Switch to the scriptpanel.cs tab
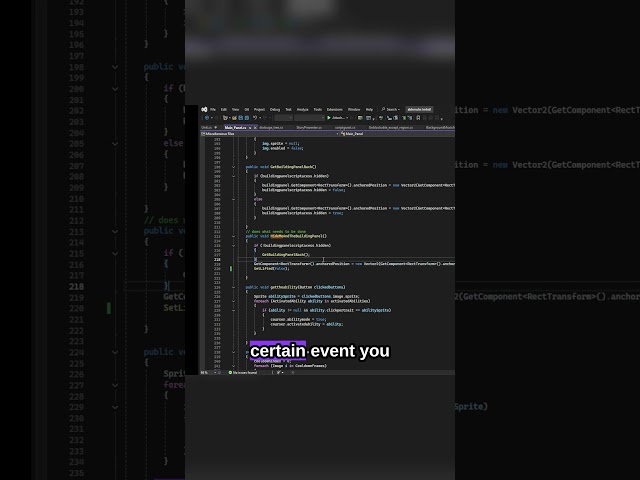Image resolution: width=640 pixels, height=480 pixels. tap(345, 128)
